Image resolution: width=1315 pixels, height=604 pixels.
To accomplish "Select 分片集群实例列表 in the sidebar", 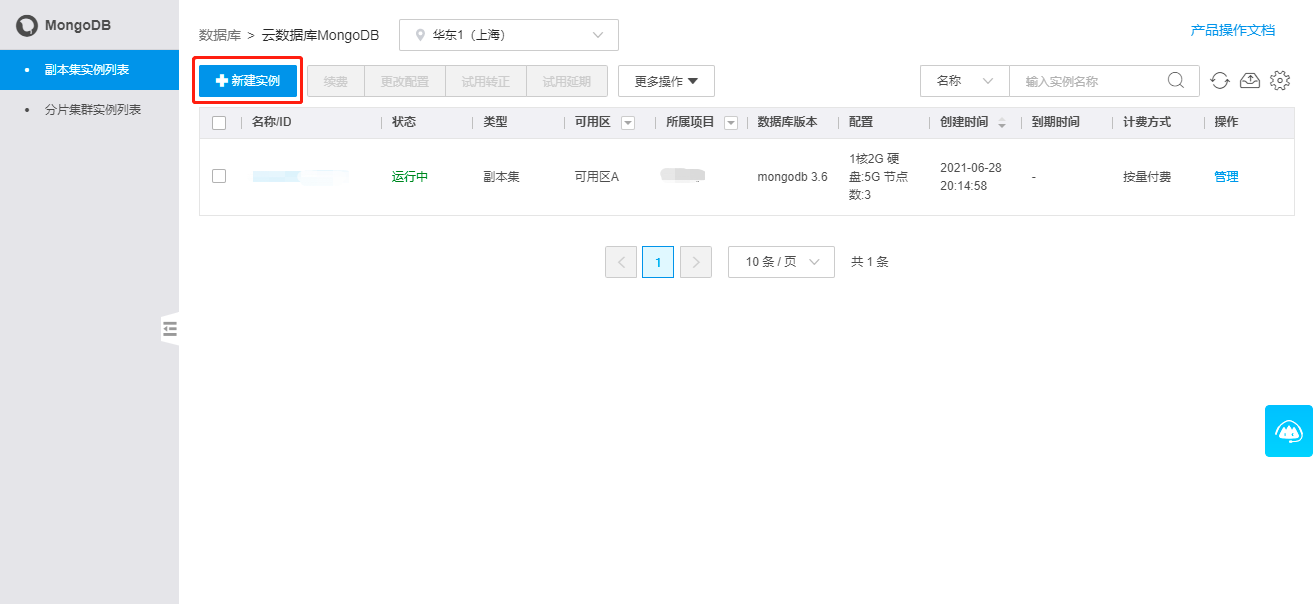I will coord(92,110).
